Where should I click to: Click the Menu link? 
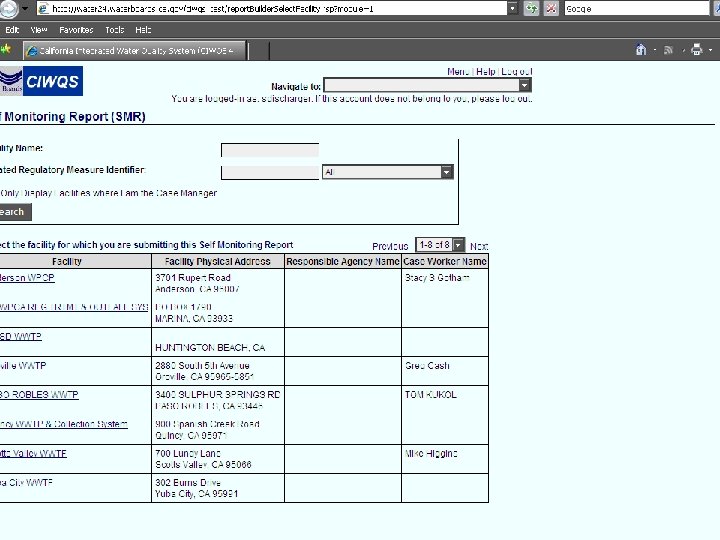pyautogui.click(x=458, y=72)
